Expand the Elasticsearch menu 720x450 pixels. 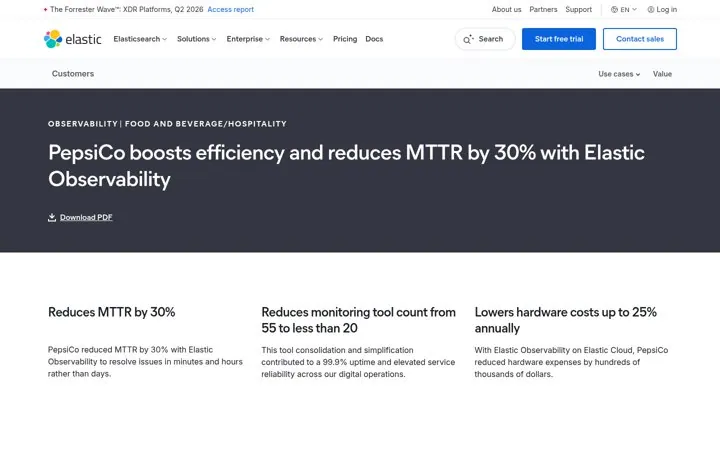[140, 39]
